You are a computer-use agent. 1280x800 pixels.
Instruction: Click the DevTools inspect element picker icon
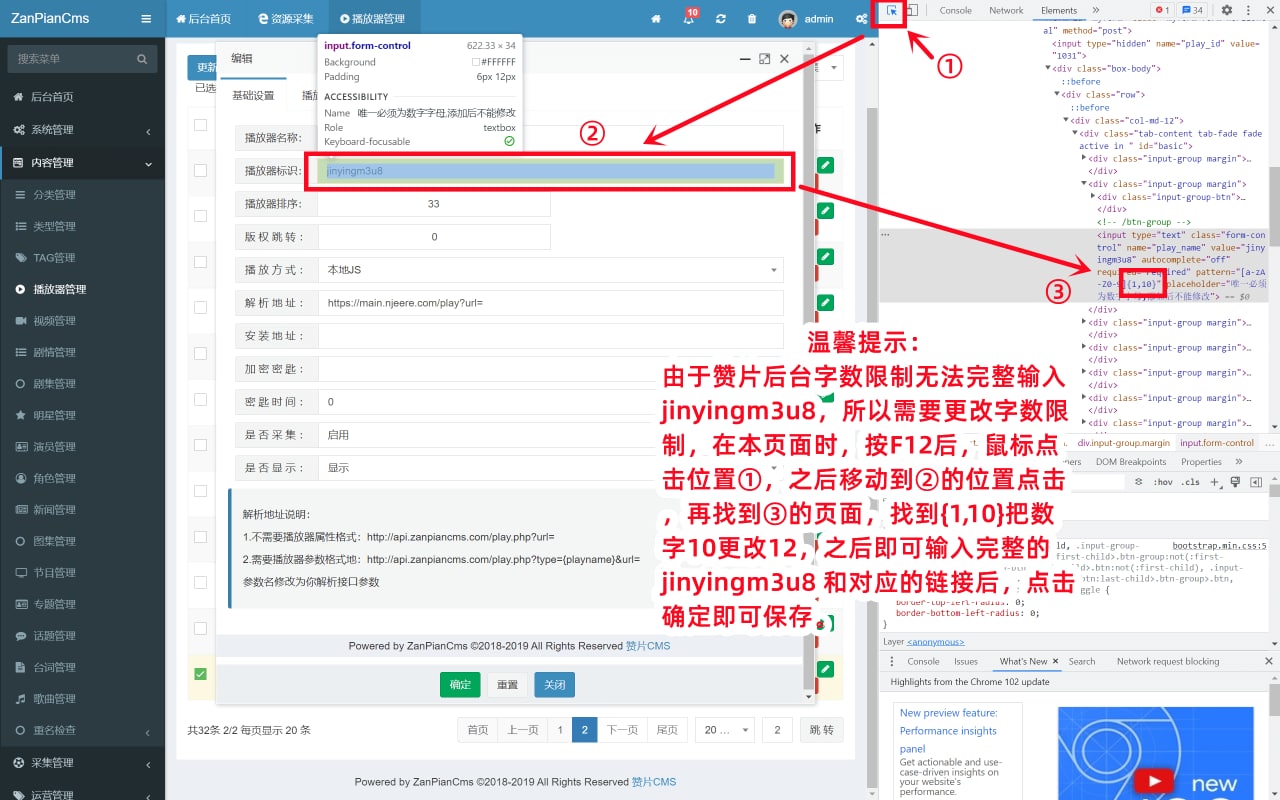892,10
